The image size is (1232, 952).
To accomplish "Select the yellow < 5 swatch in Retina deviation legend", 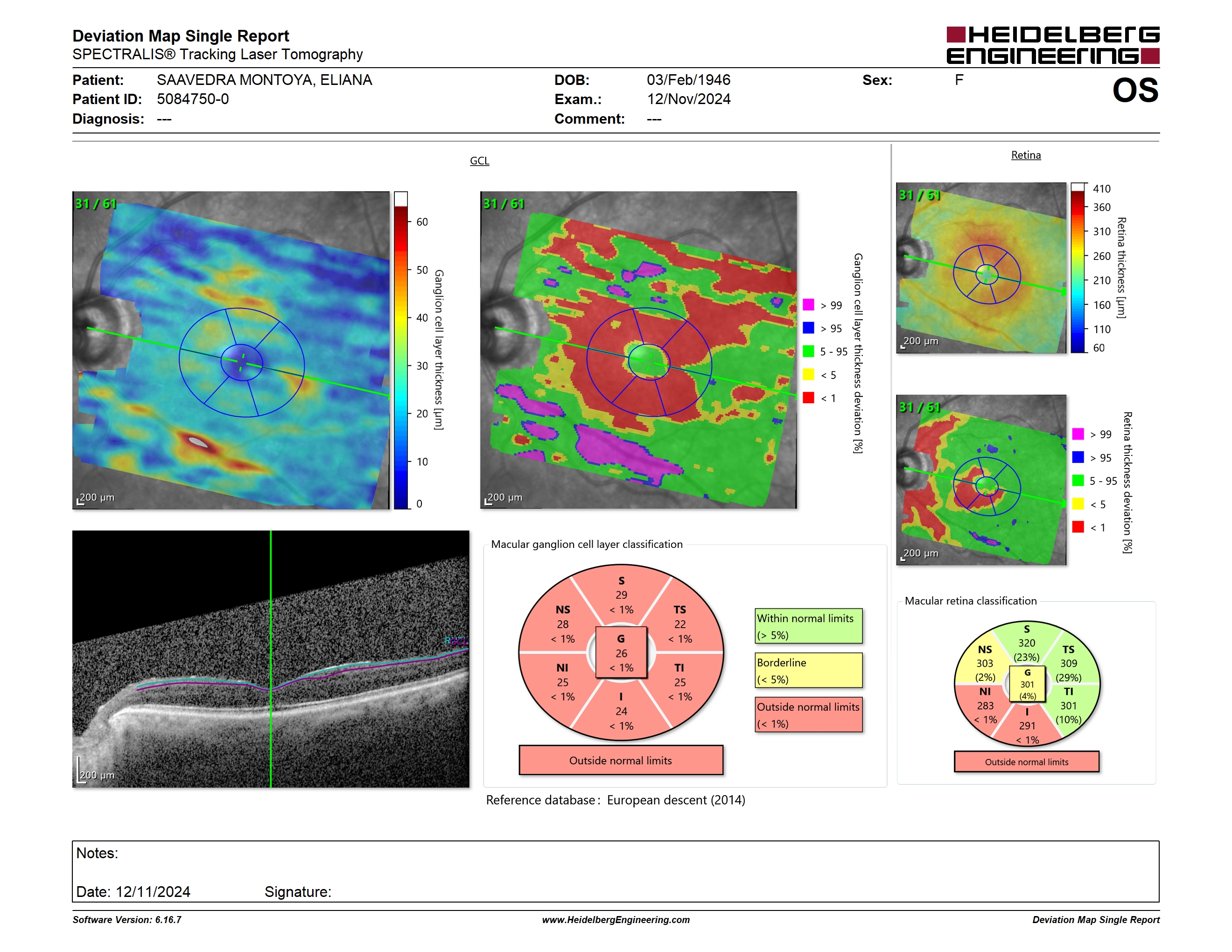I will coord(1078,504).
